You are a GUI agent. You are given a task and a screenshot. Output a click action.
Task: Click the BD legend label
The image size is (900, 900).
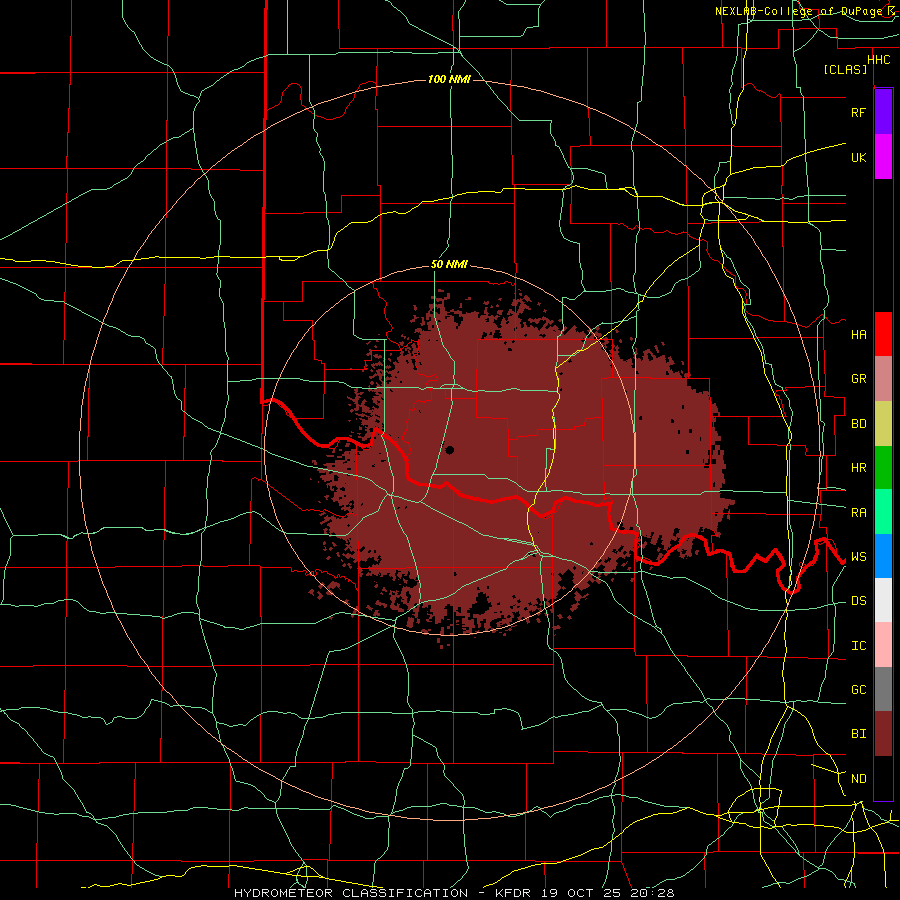pos(858,424)
